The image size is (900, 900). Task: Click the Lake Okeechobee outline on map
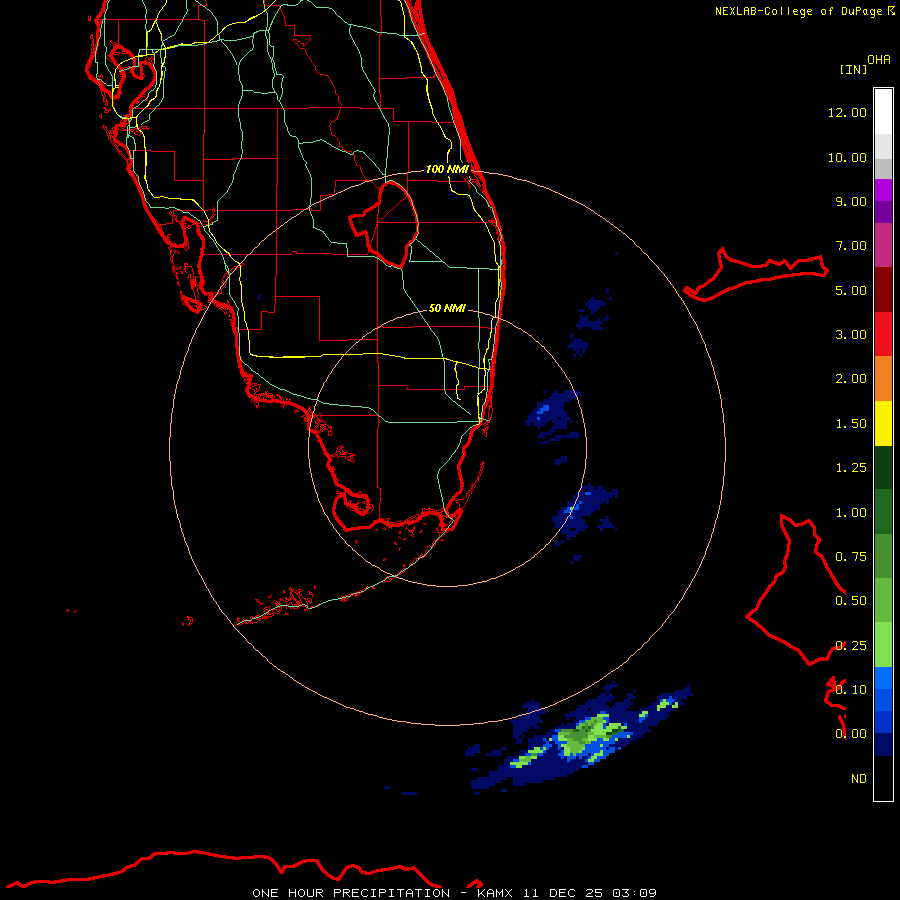383,224
